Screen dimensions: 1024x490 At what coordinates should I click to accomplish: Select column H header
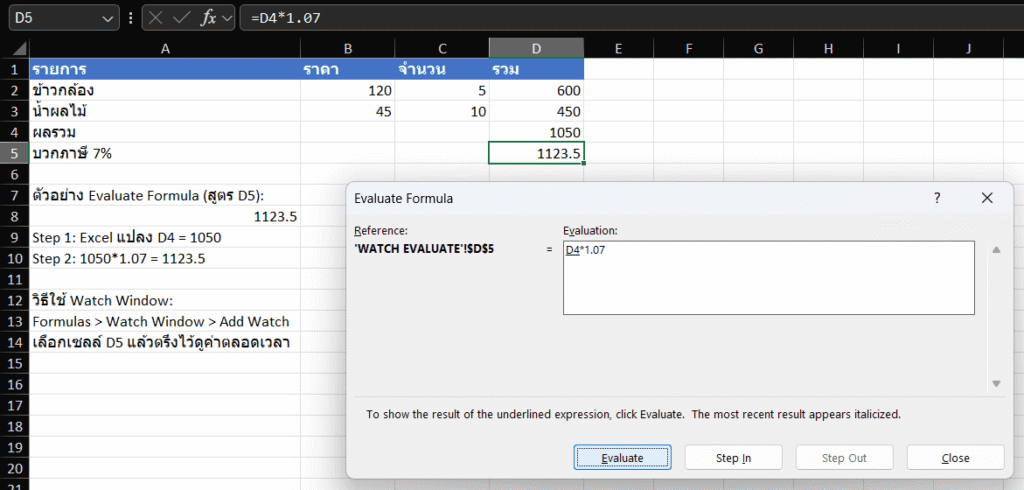(828, 48)
